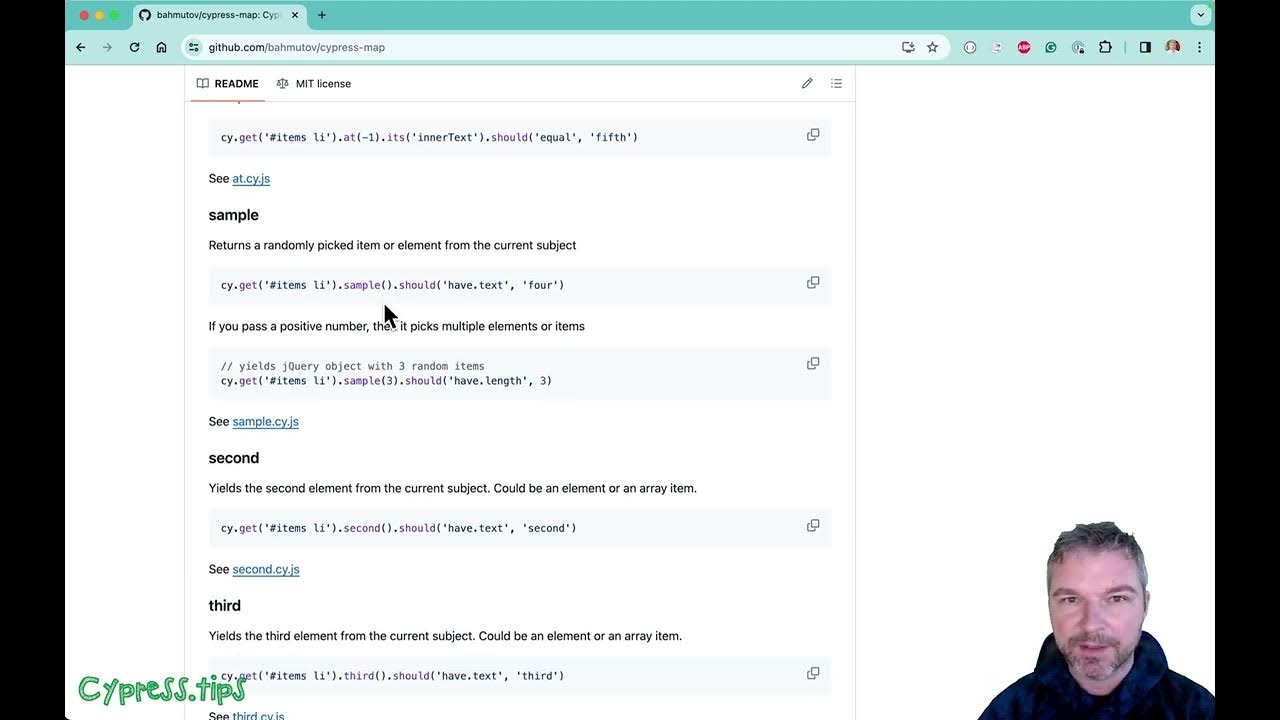This screenshot has height=720, width=1280.
Task: Click the browser forward arrow
Action: tap(107, 47)
